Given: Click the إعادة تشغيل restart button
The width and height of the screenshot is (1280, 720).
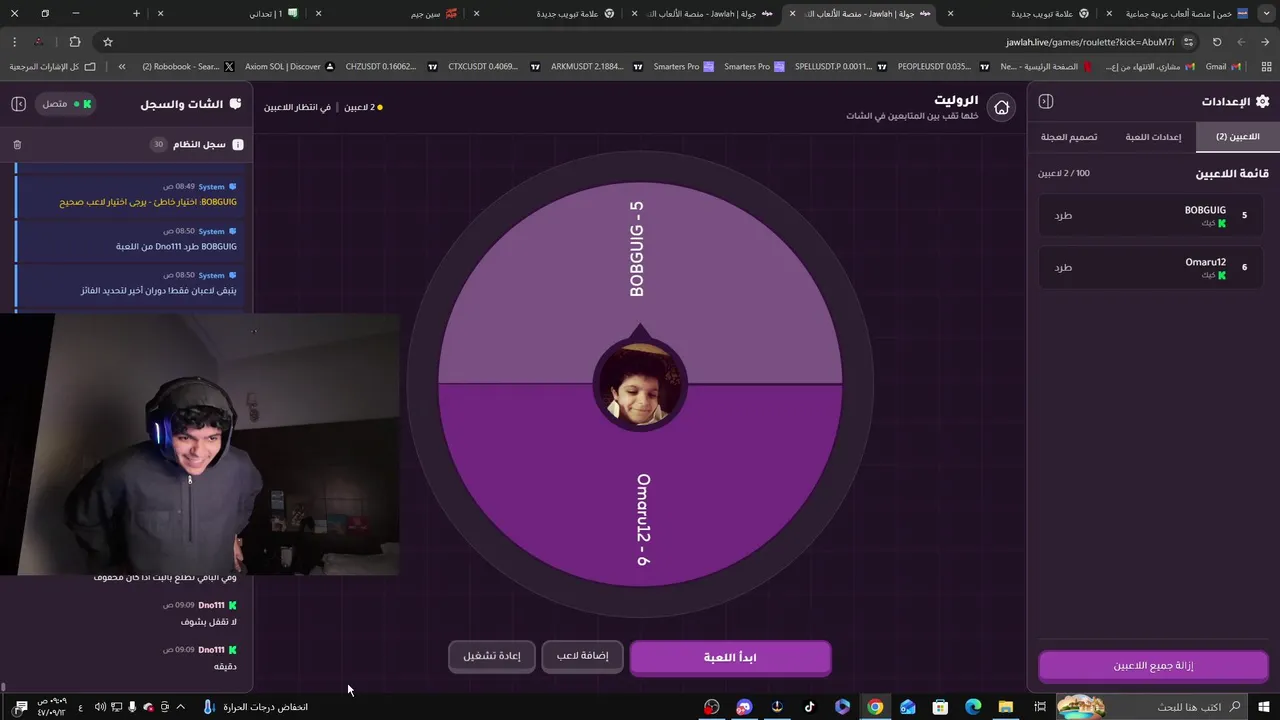Looking at the screenshot, I should pyautogui.click(x=492, y=656).
